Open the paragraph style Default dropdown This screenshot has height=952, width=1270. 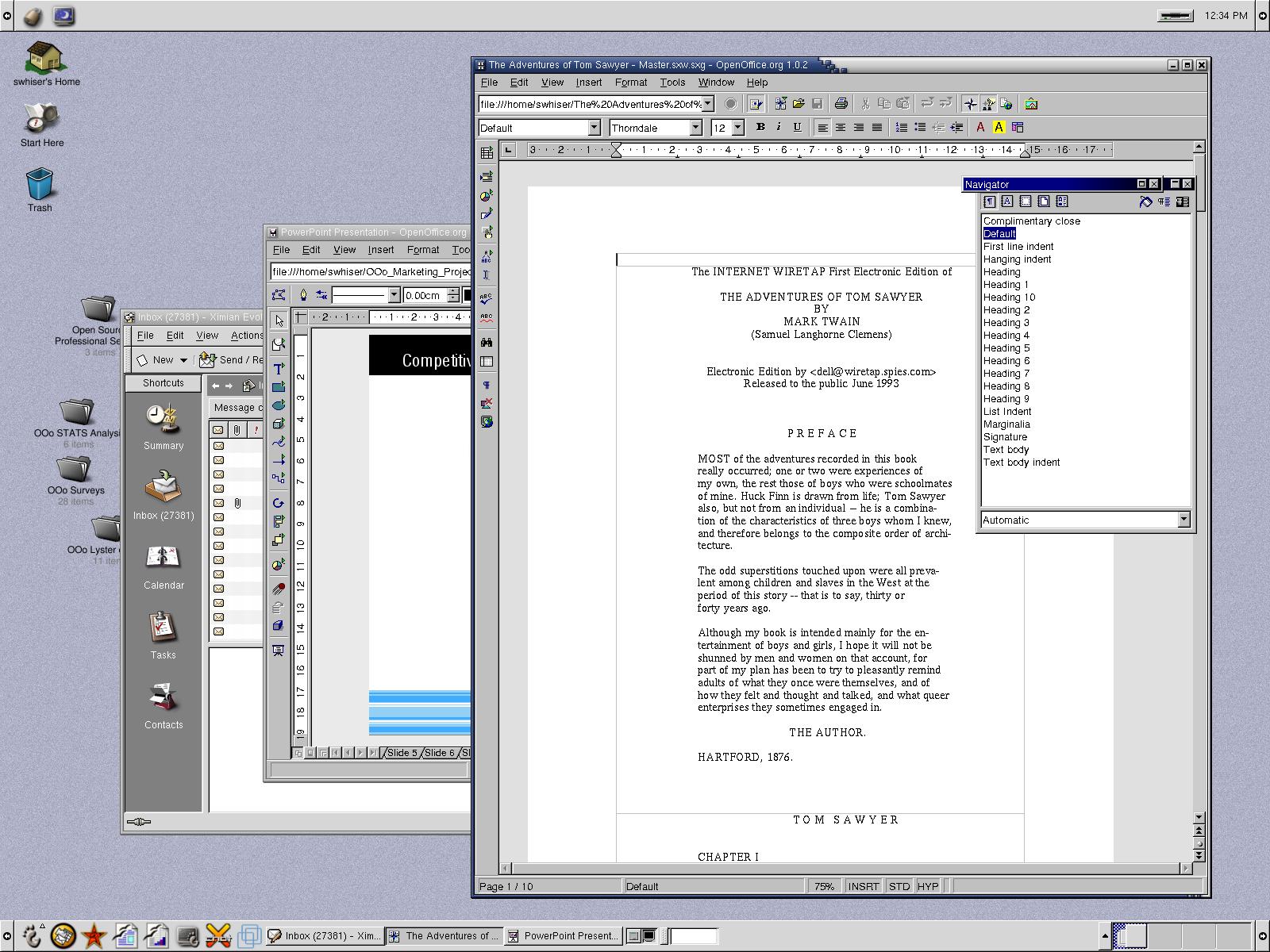point(594,128)
